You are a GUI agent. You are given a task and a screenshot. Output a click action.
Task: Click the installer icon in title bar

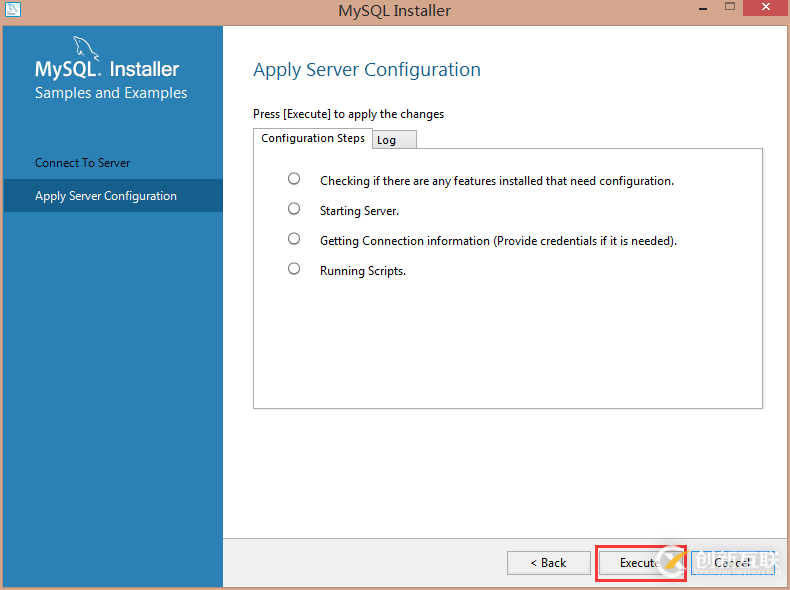pos(13,10)
